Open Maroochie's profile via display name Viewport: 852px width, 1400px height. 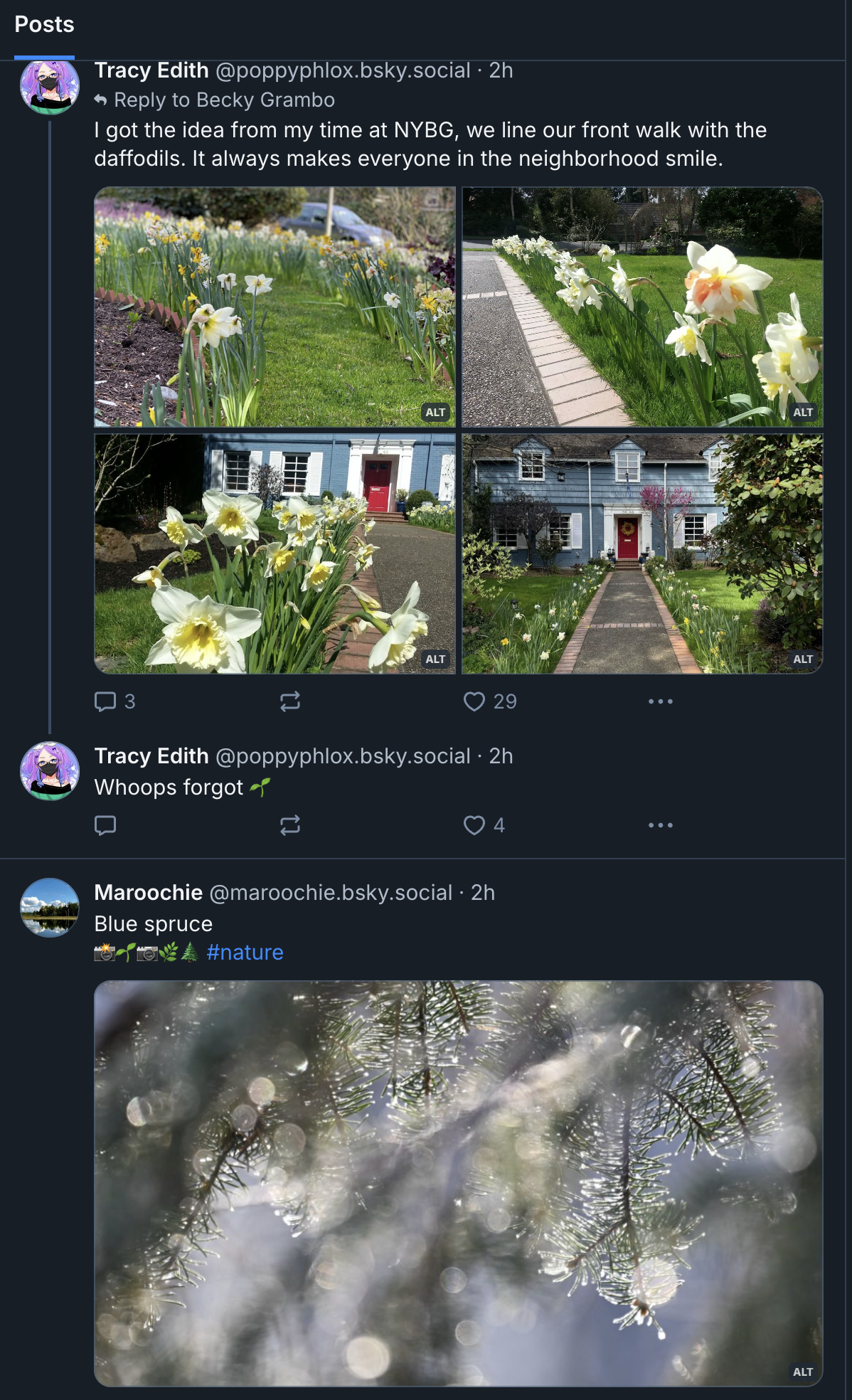(149, 892)
